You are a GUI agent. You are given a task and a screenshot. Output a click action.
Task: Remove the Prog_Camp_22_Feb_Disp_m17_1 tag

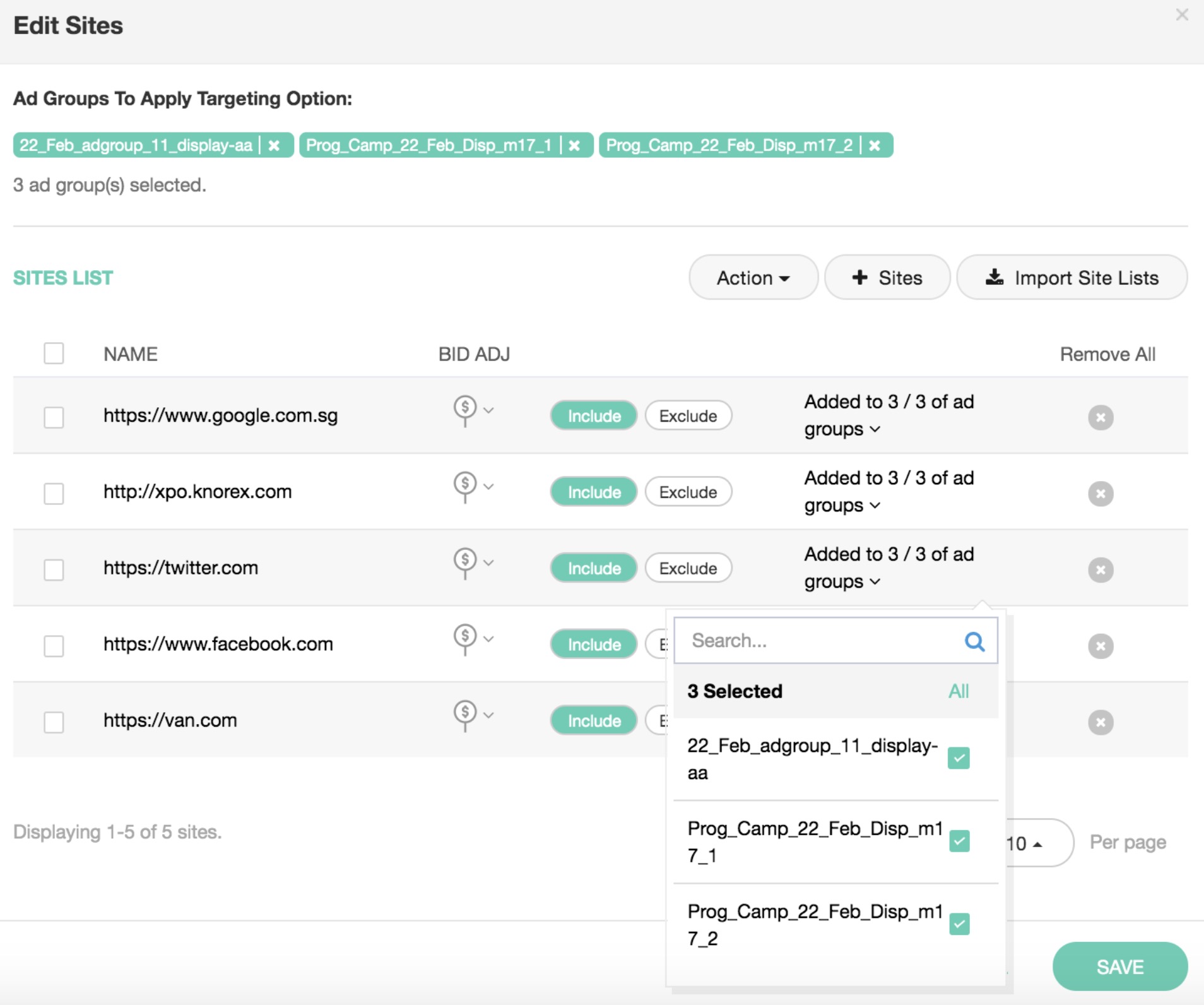point(574,146)
